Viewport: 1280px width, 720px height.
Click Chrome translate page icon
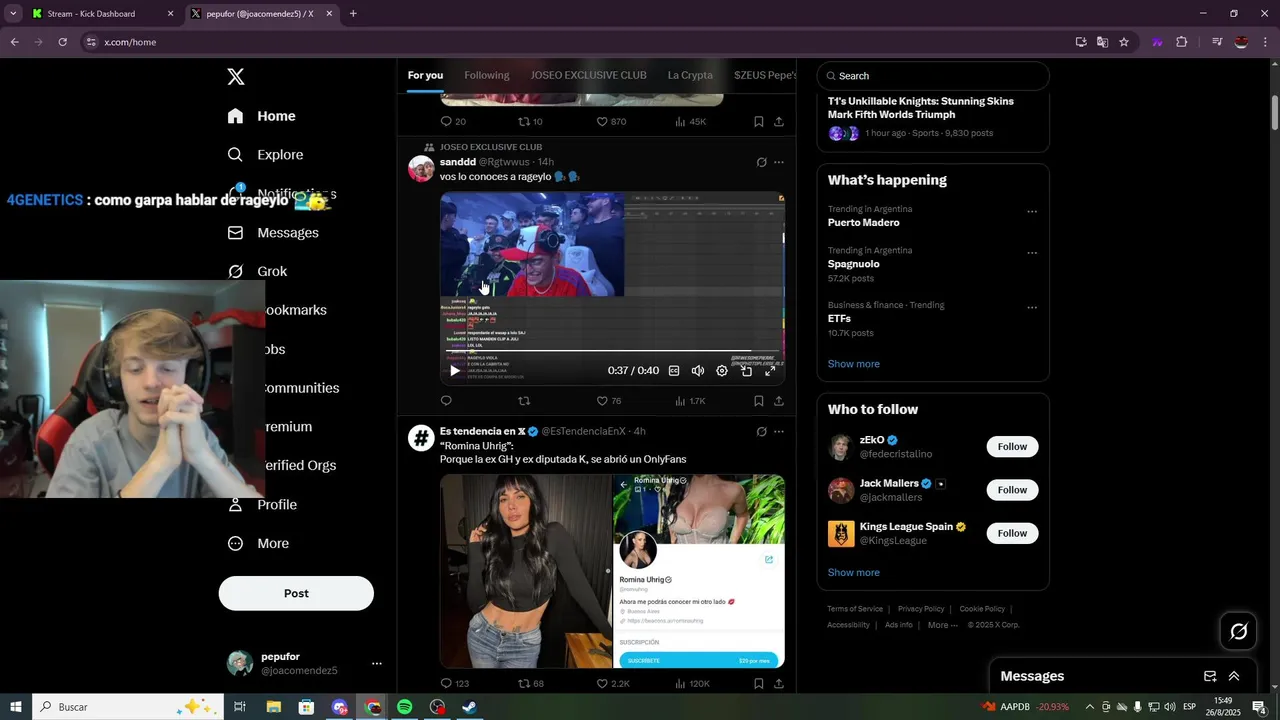pos(1102,42)
